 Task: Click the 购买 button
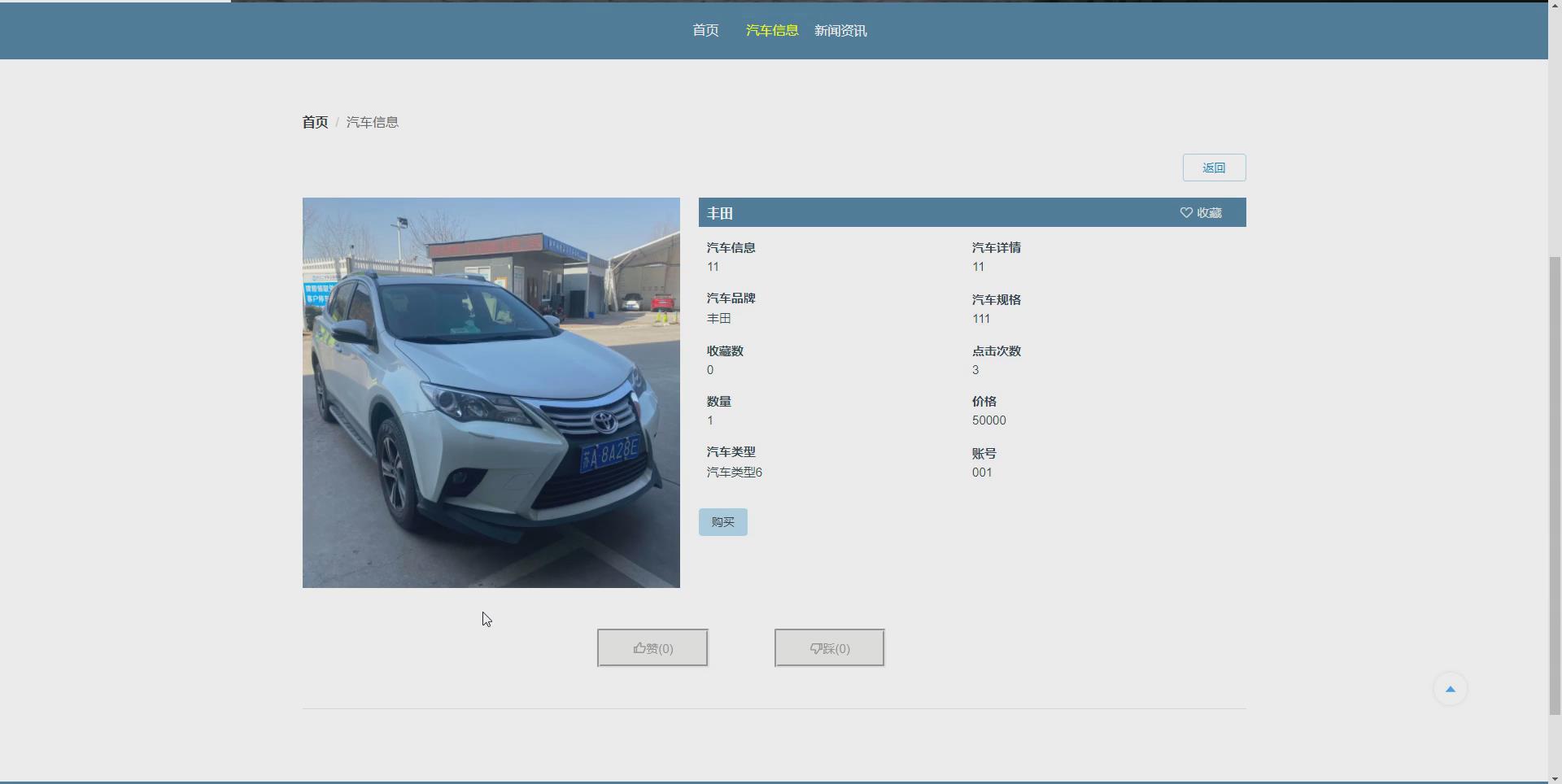(722, 522)
